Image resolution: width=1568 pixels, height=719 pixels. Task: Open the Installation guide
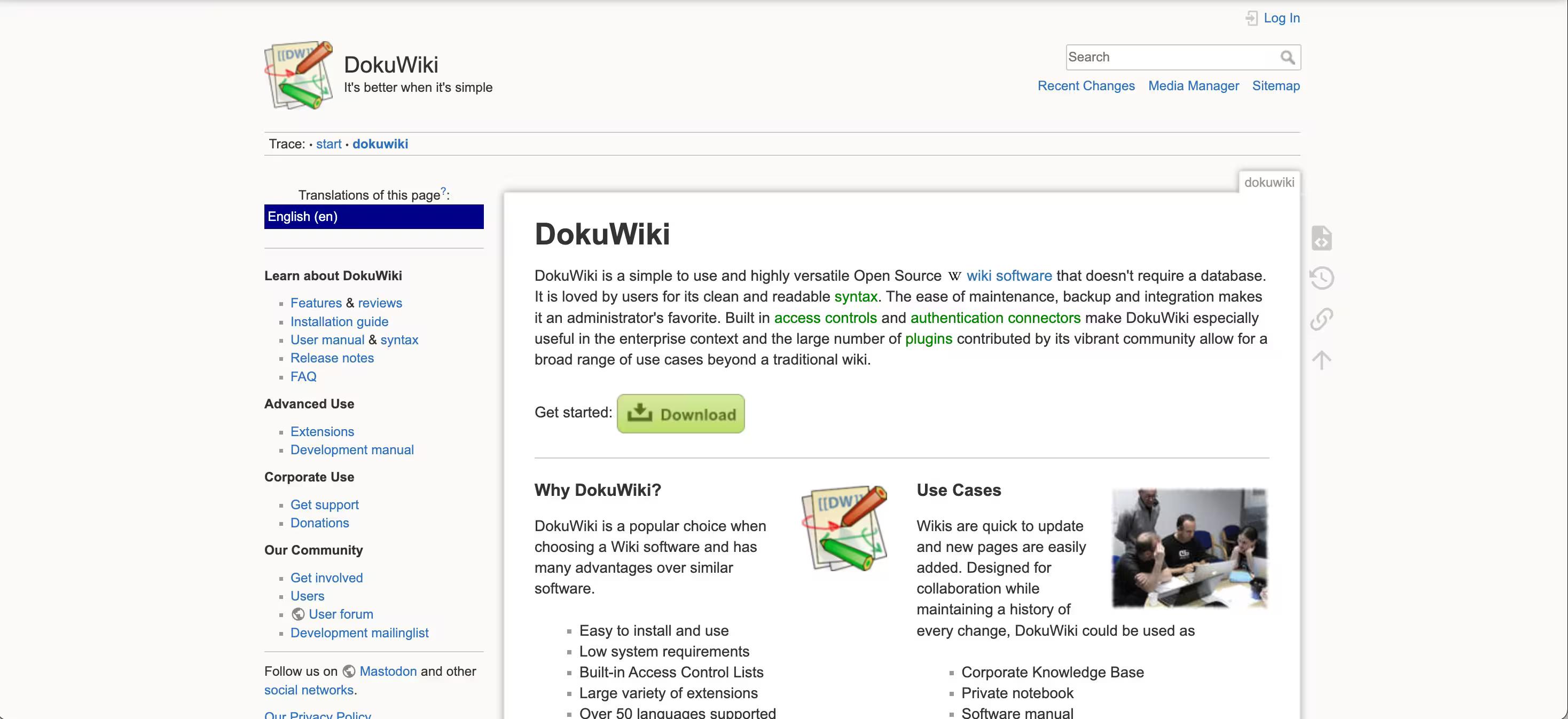pyautogui.click(x=339, y=322)
